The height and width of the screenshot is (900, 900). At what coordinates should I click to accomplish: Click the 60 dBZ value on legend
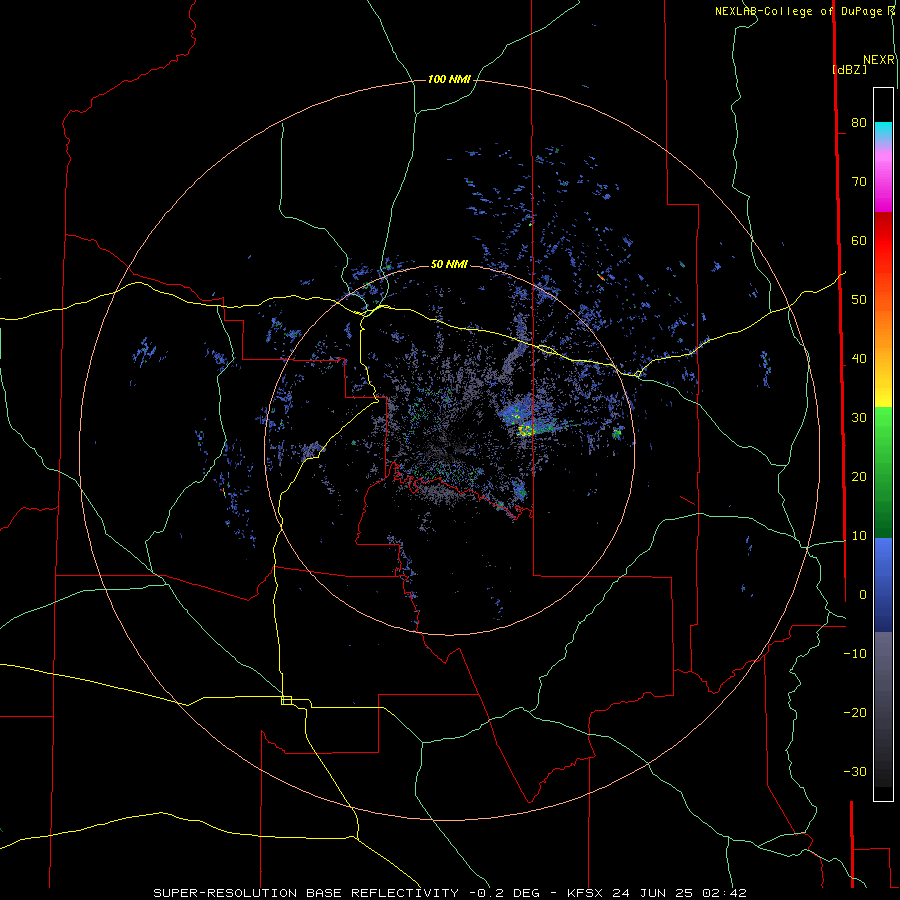pyautogui.click(x=859, y=240)
